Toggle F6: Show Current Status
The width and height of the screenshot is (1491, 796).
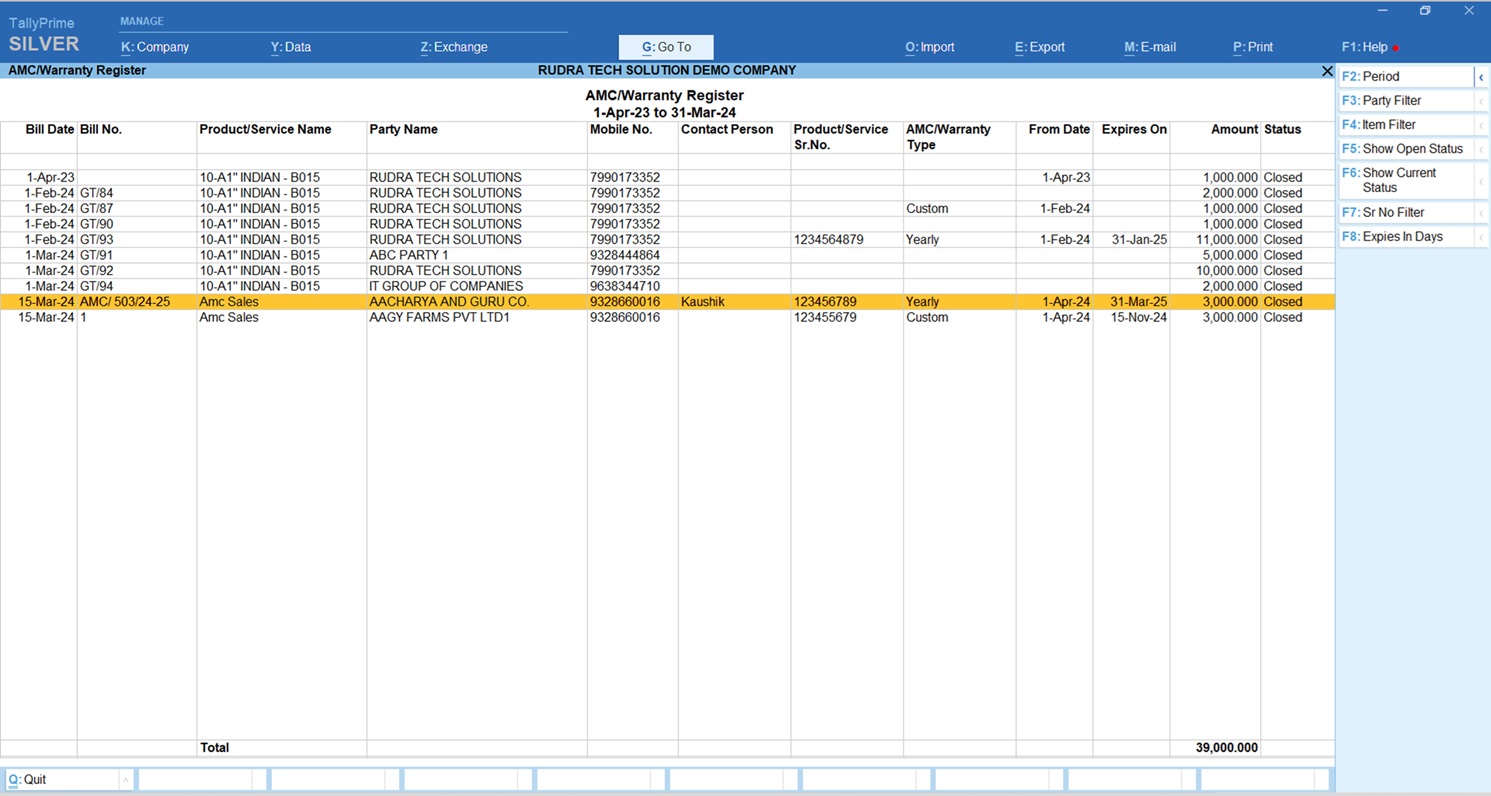1406,180
